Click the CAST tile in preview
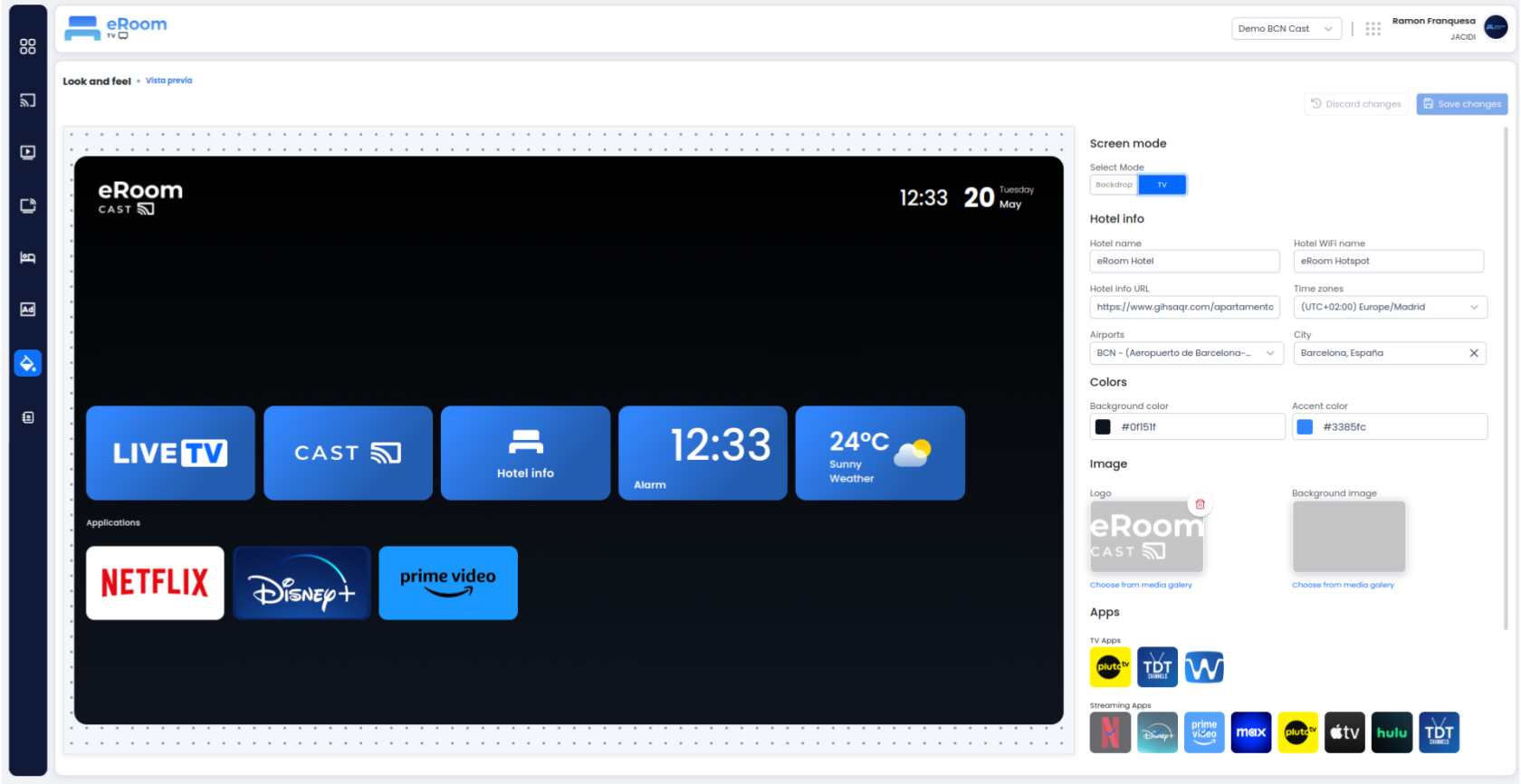The width and height of the screenshot is (1521, 784). click(348, 453)
